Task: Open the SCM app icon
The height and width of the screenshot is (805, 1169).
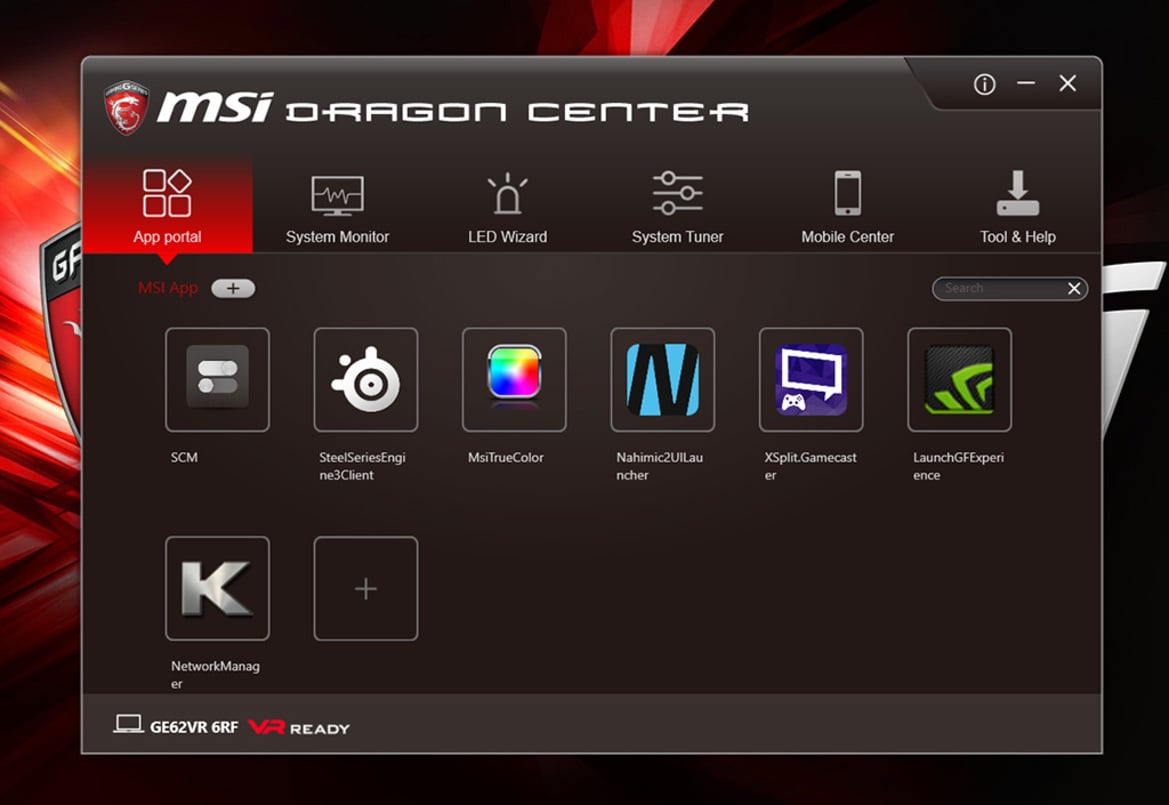Action: [x=217, y=379]
